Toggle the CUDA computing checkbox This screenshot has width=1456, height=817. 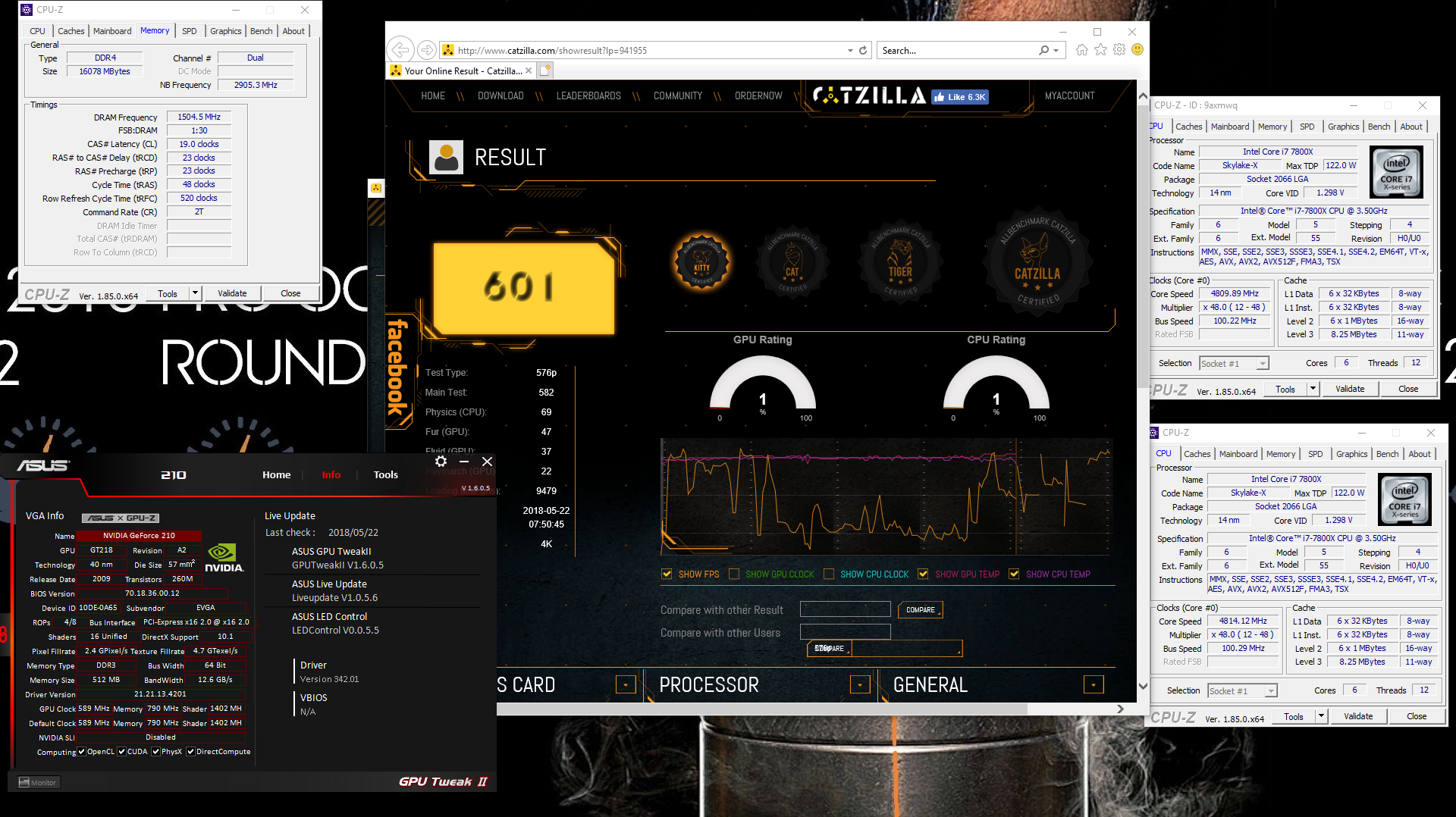[121, 751]
